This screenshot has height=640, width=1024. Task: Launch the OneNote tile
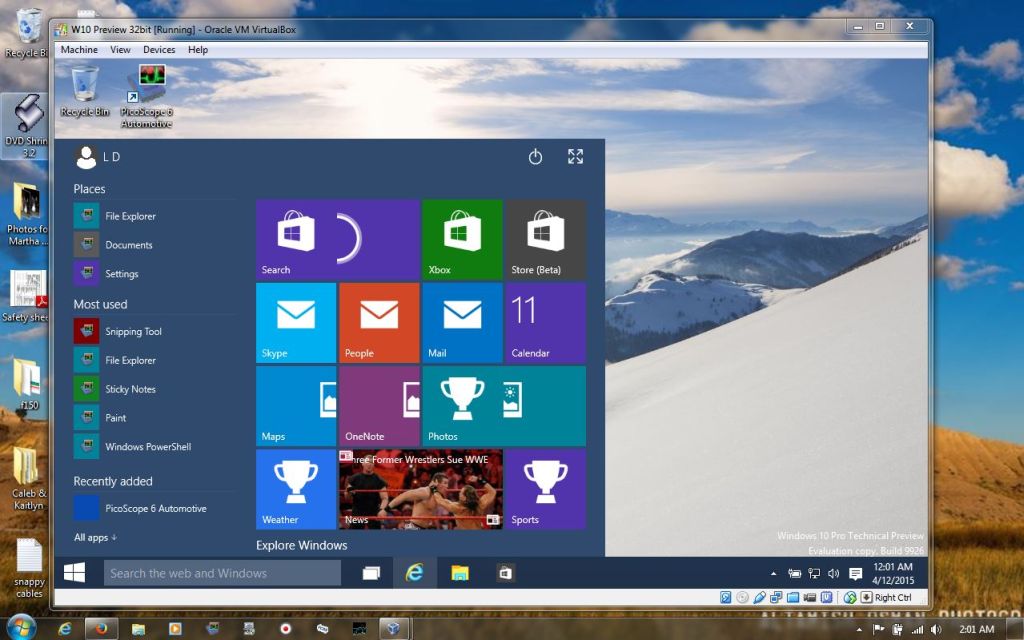[x=379, y=406]
